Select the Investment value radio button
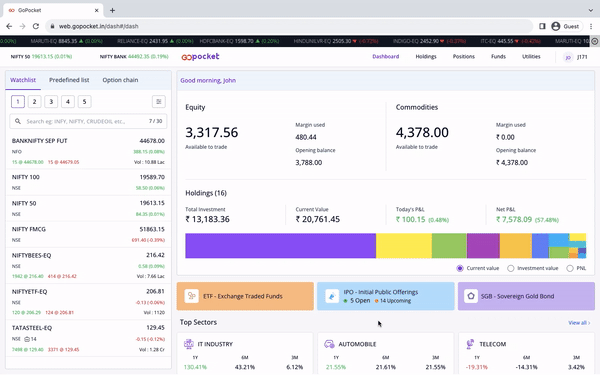The width and height of the screenshot is (600, 375). 510,268
